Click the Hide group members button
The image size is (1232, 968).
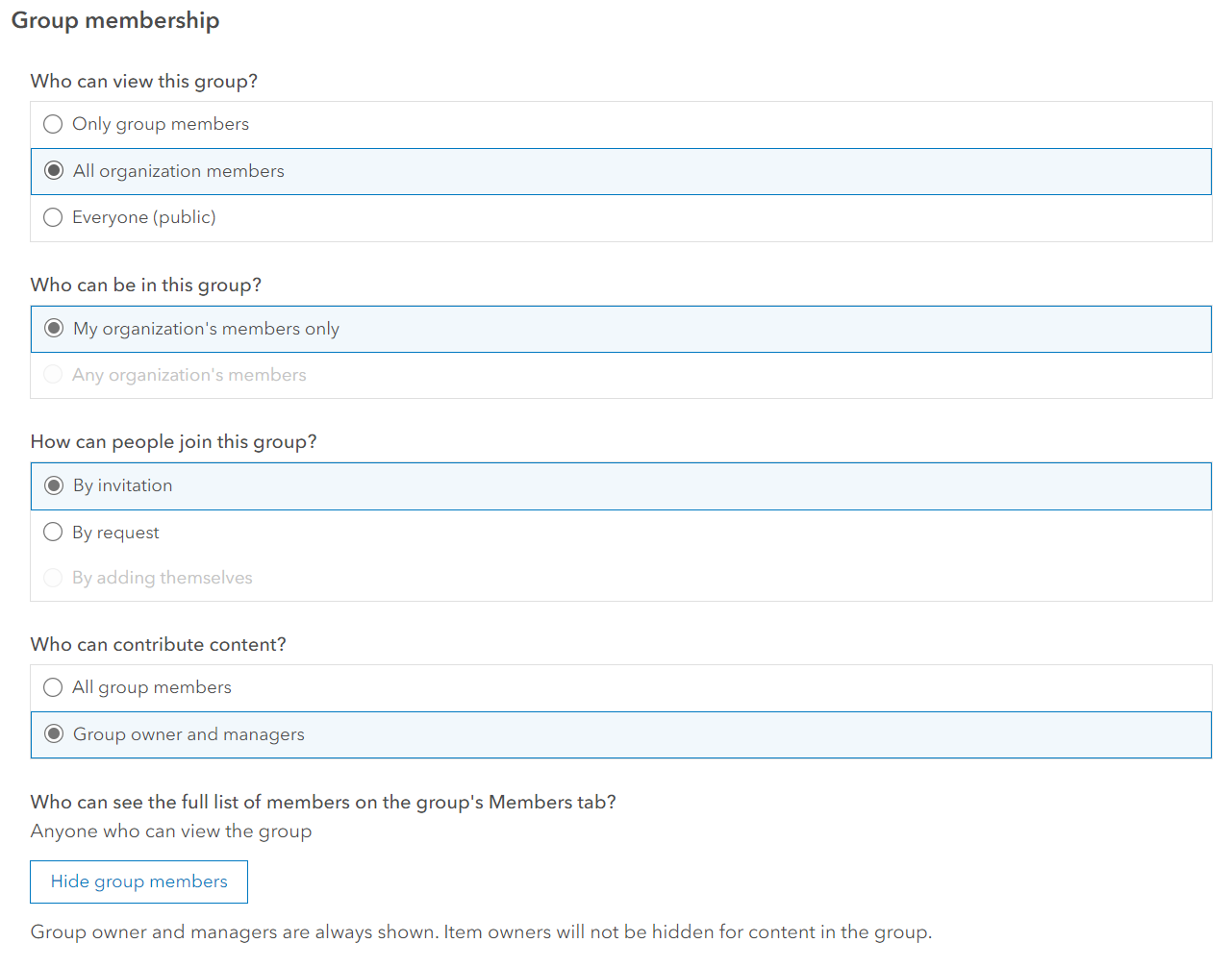pos(138,881)
